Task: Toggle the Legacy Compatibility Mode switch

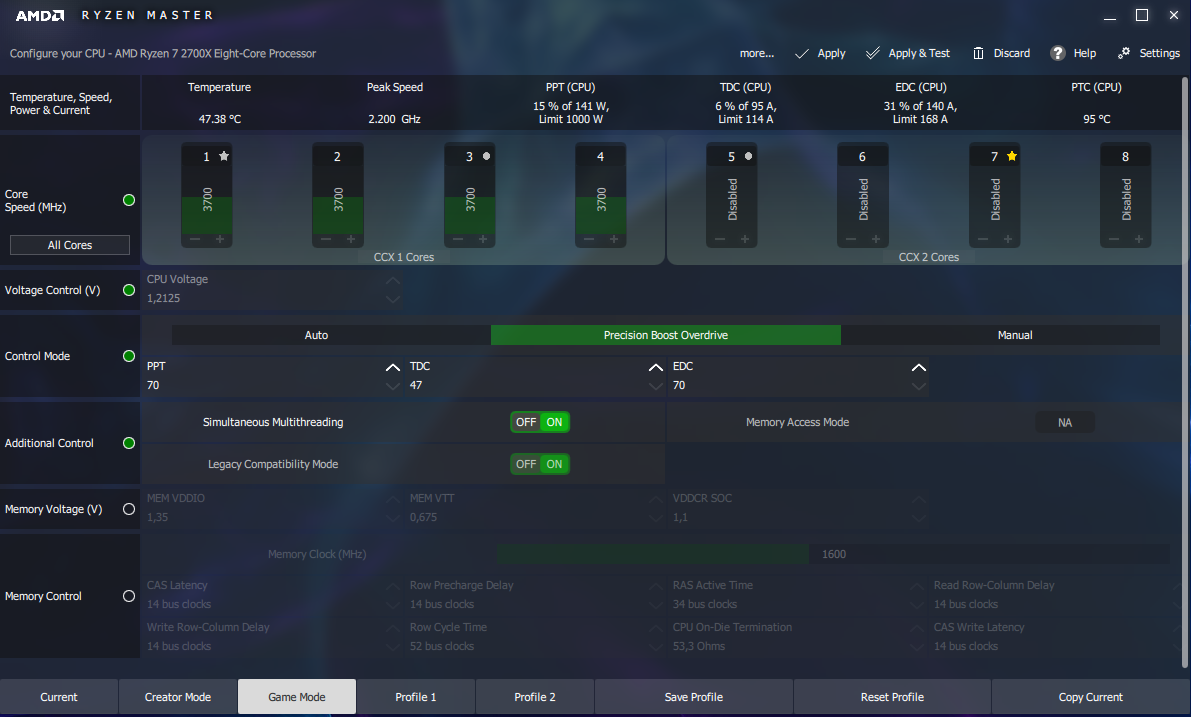Action: click(540, 464)
